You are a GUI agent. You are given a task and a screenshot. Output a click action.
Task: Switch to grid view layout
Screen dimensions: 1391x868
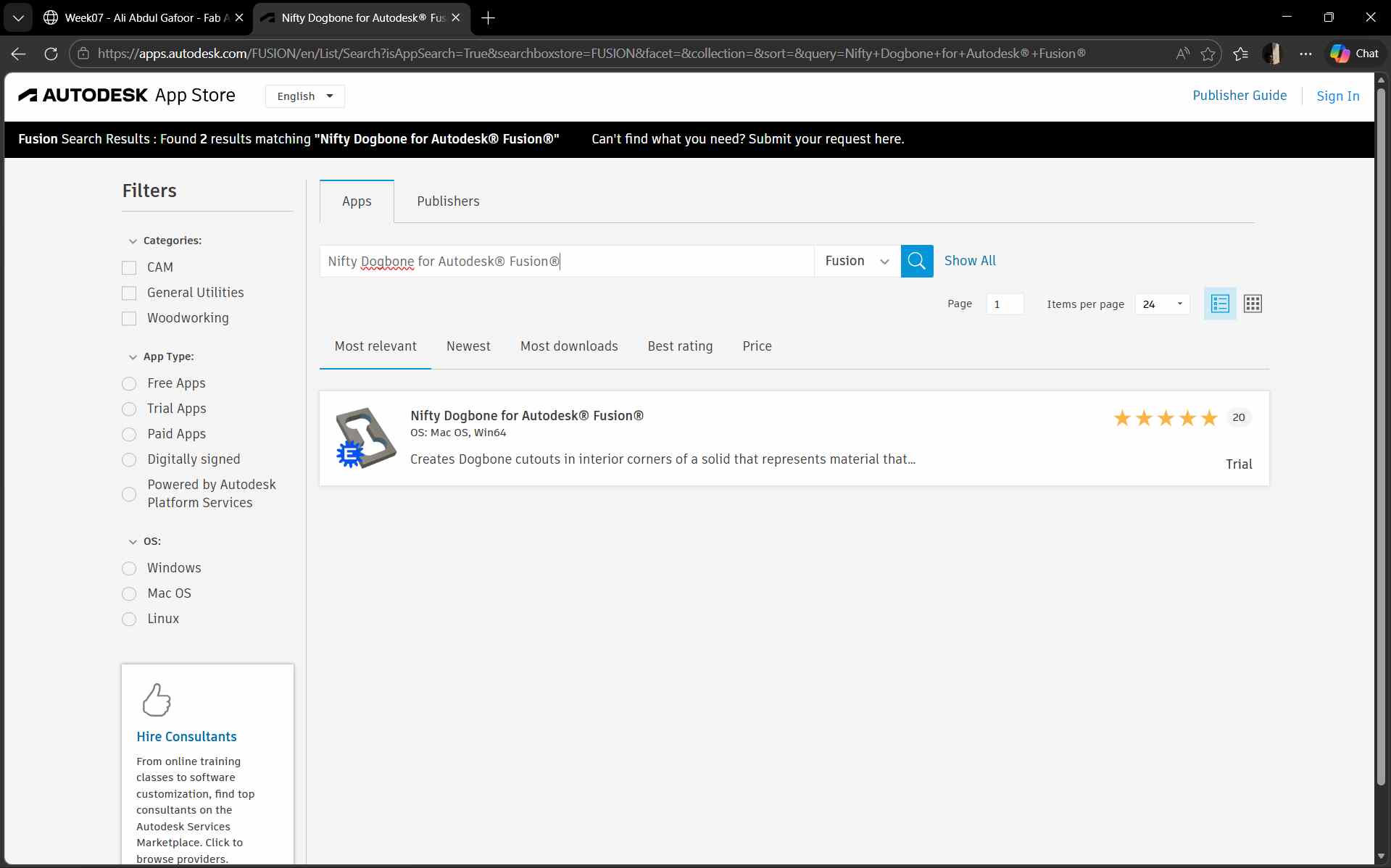click(x=1253, y=304)
